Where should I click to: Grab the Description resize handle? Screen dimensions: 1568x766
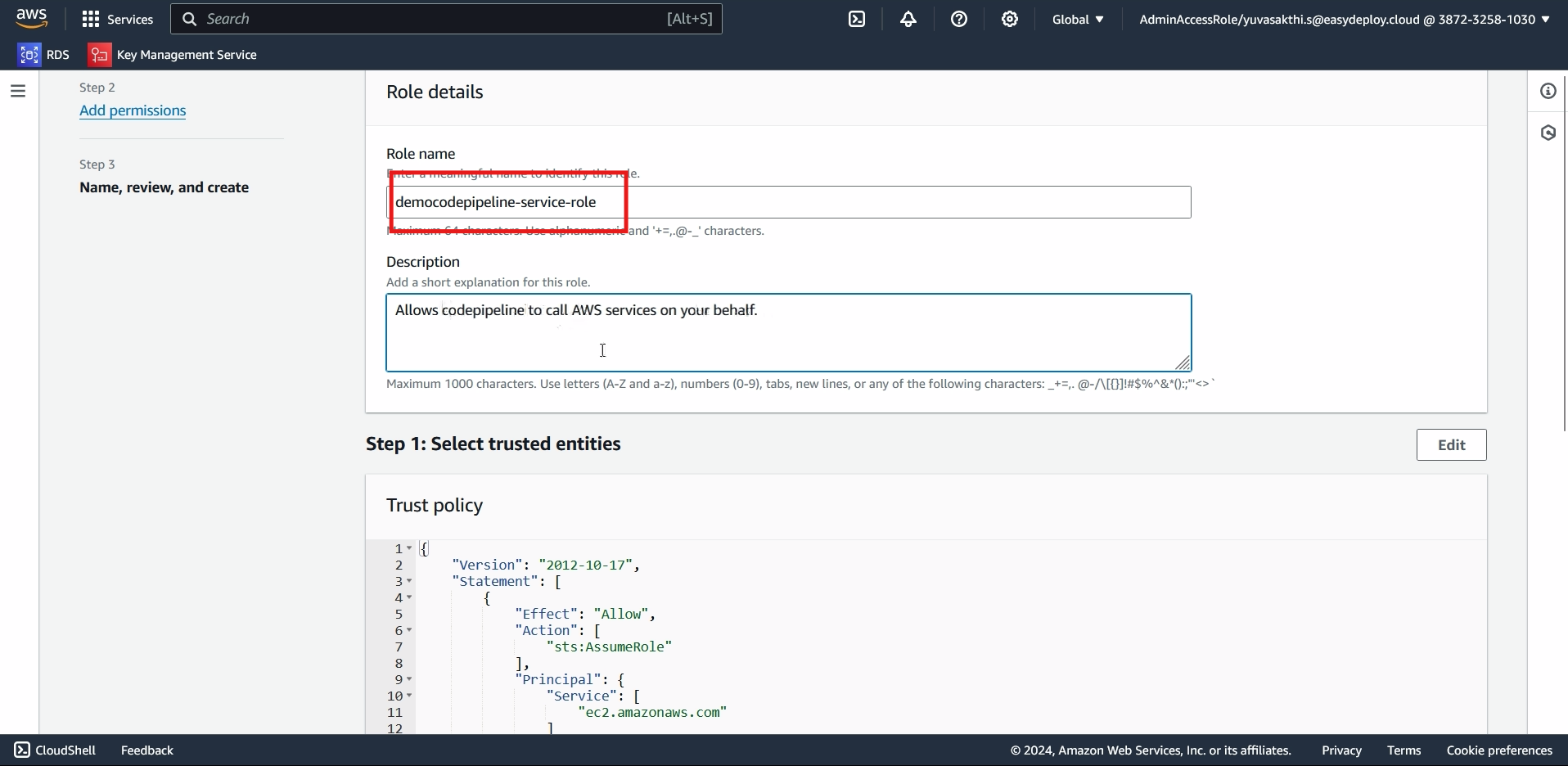(1183, 363)
